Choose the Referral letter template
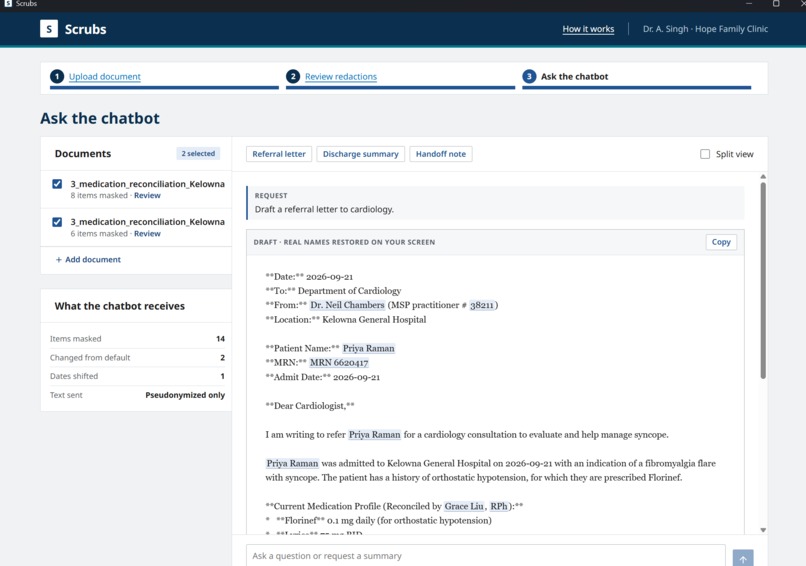 coord(279,154)
